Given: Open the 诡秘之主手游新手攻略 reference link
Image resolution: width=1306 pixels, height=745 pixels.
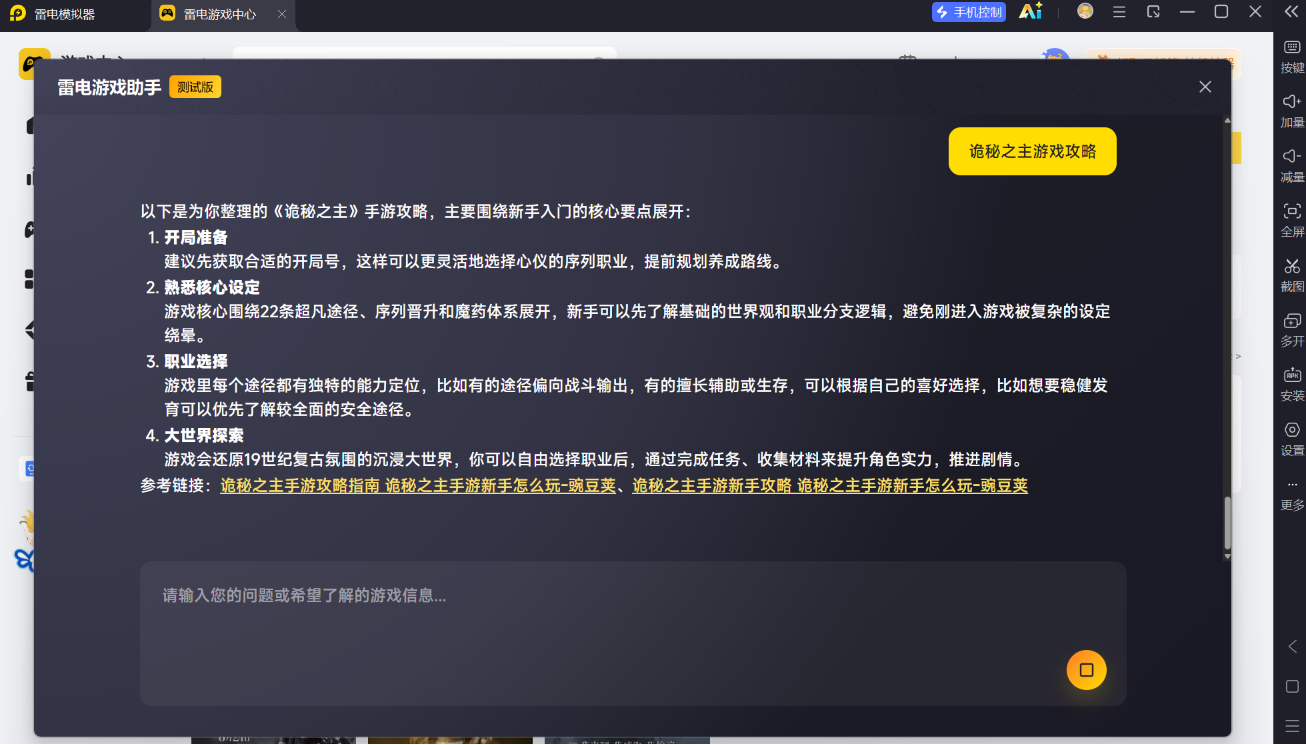Looking at the screenshot, I should click(830, 486).
